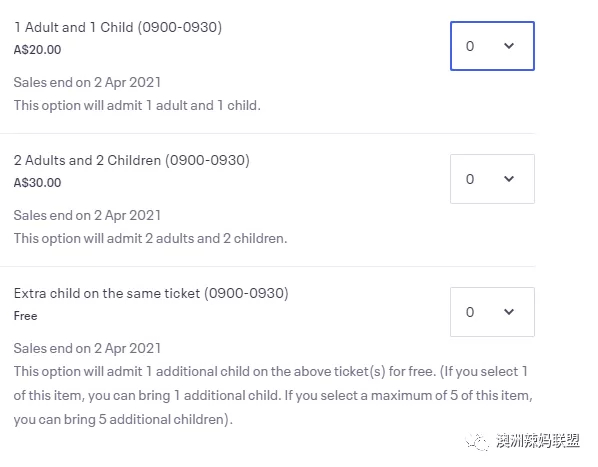Click the chevron arrow beside the Free ticket
This screenshot has height=467, width=598.
(x=509, y=312)
